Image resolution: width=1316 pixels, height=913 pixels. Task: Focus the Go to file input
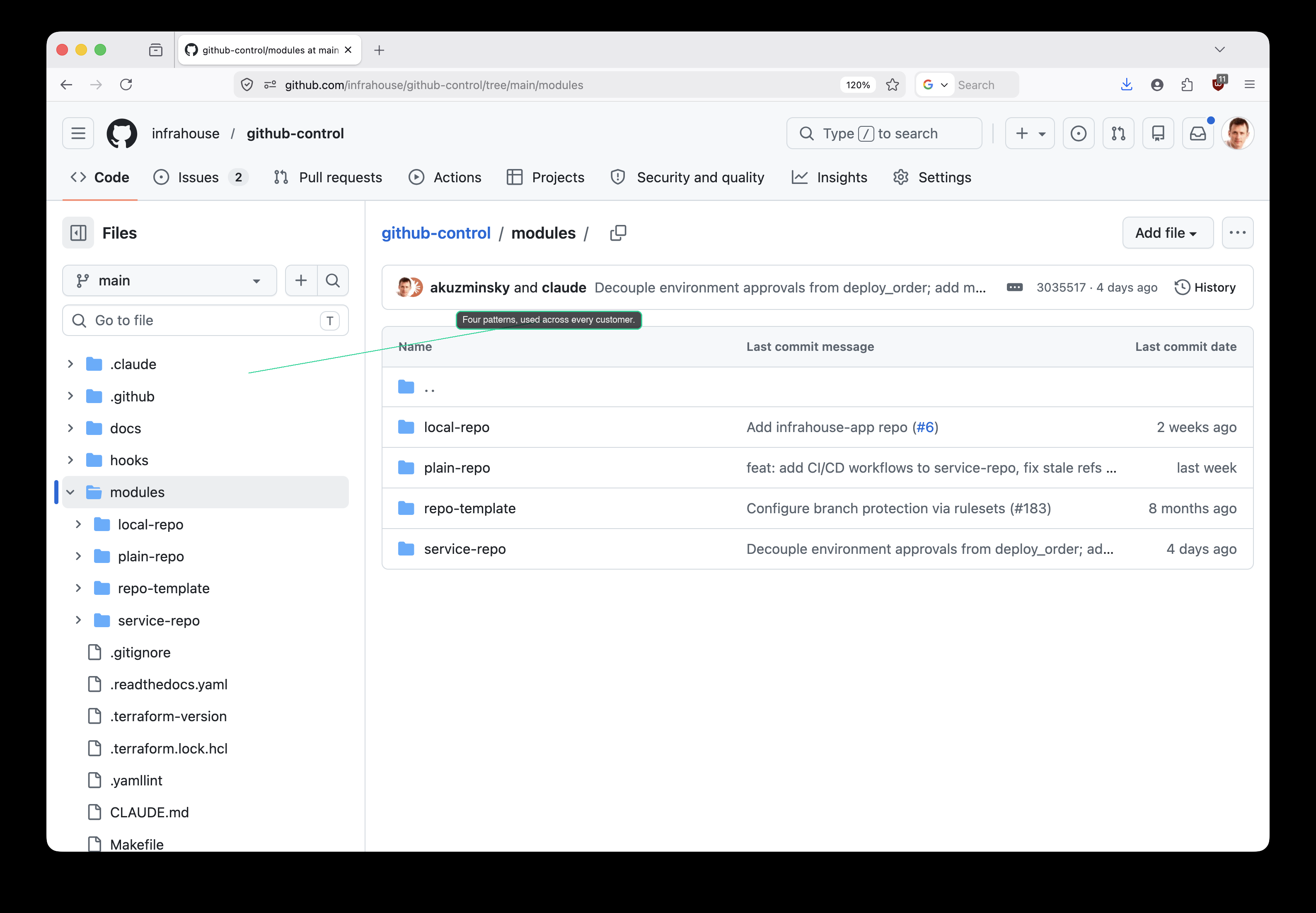[x=206, y=320]
